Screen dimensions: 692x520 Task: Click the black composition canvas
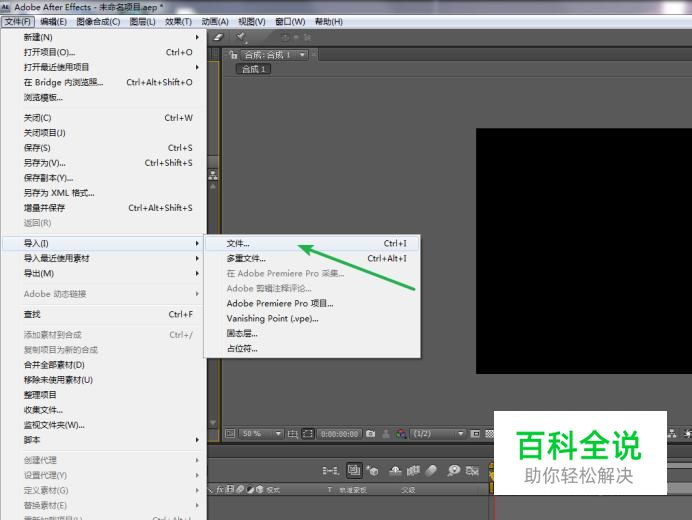point(584,251)
